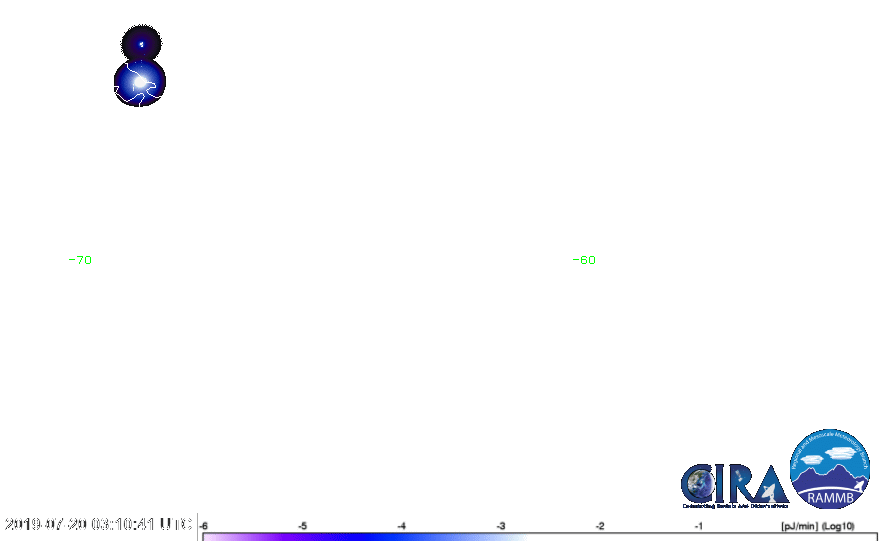Image resolution: width=880 pixels, height=541 pixels.
Task: Click the green -60 longitude label
Action: [584, 260]
